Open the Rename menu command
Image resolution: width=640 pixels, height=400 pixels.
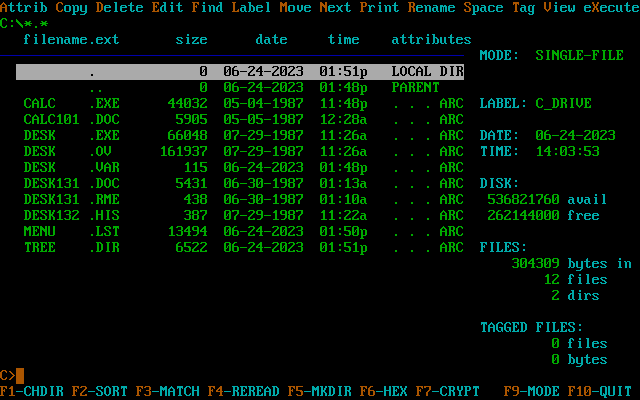[x=432, y=8]
